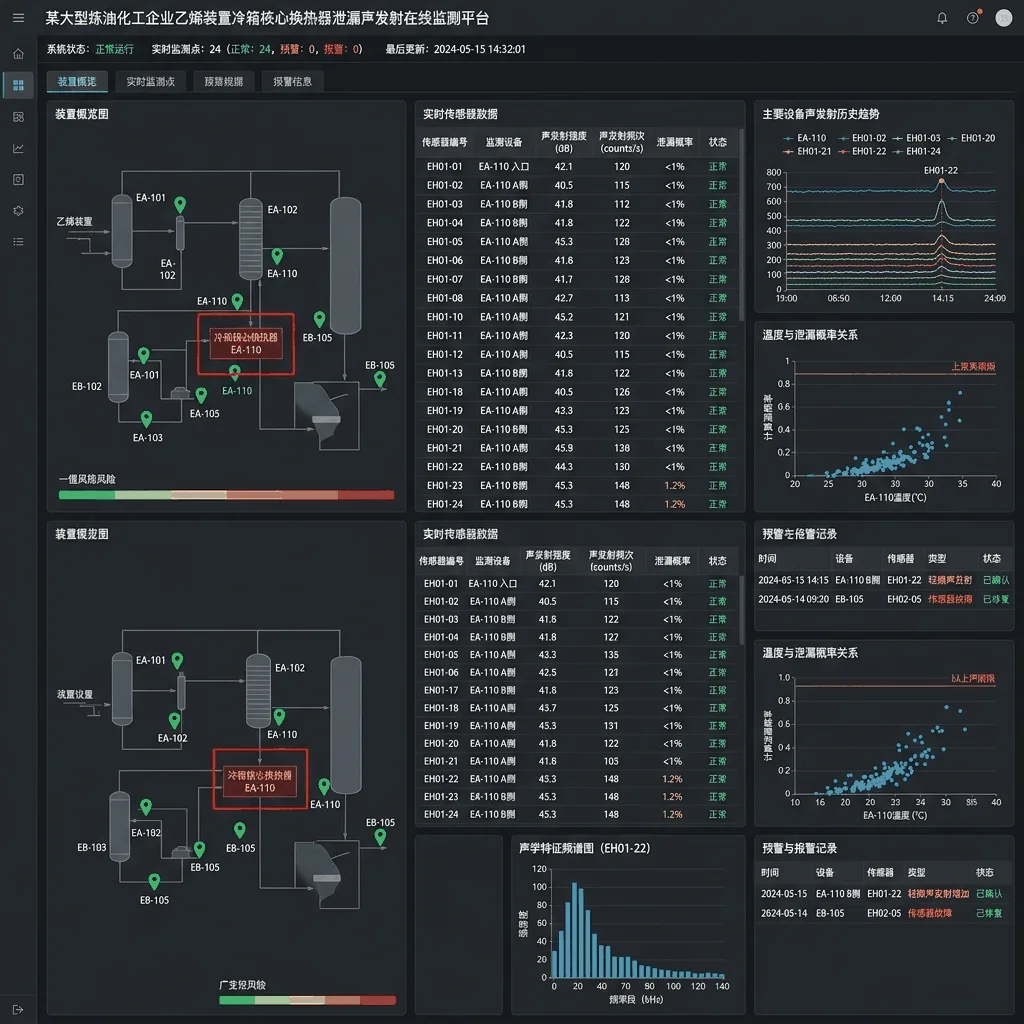This screenshot has width=1024, height=1024.
Task: Select sensor row EH01-01 in top table
Action: (x=577, y=167)
